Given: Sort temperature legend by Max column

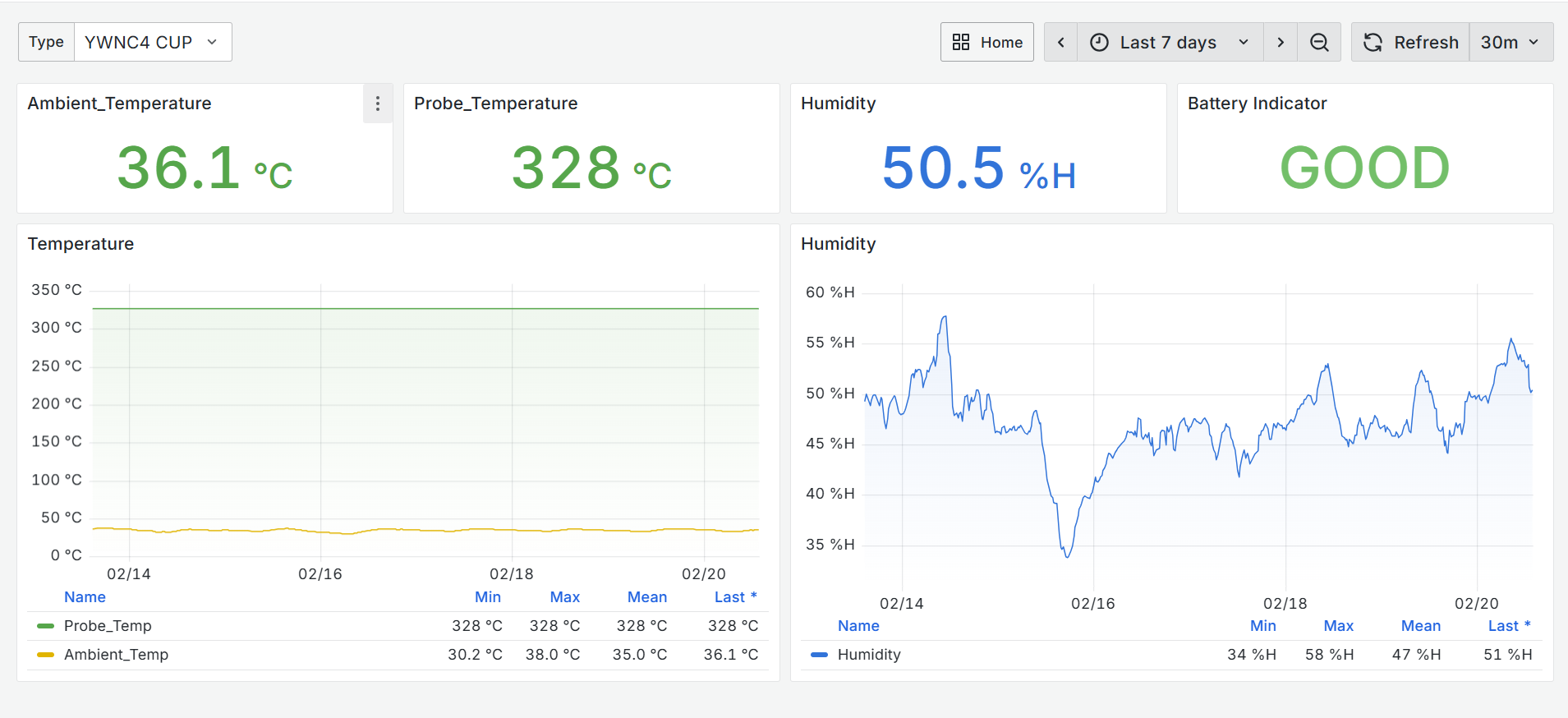Looking at the screenshot, I should (x=564, y=597).
